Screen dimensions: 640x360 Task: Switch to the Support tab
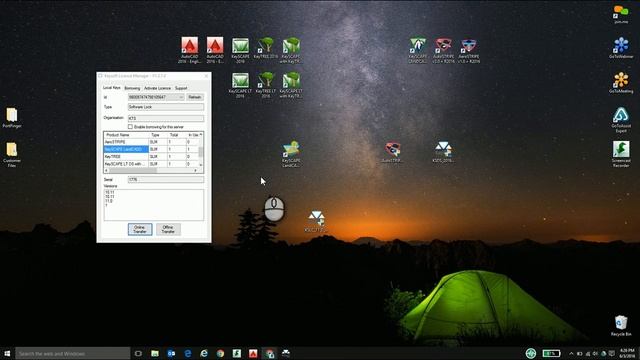[181, 88]
